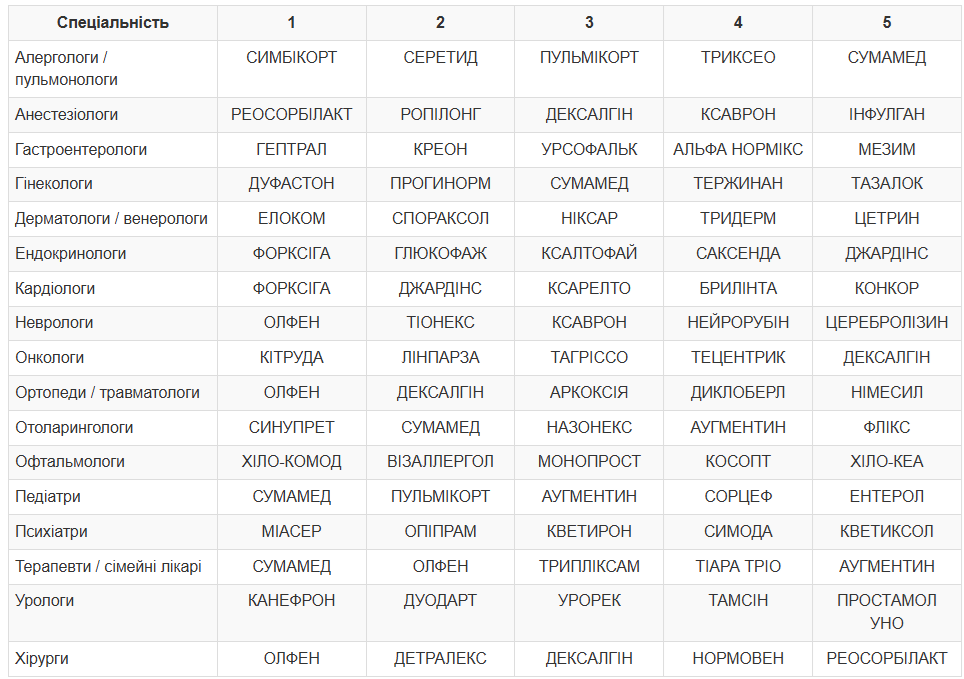Click the ВІЗАЛЛЕРГОЛ cell
This screenshot has width=964, height=679.
point(440,461)
